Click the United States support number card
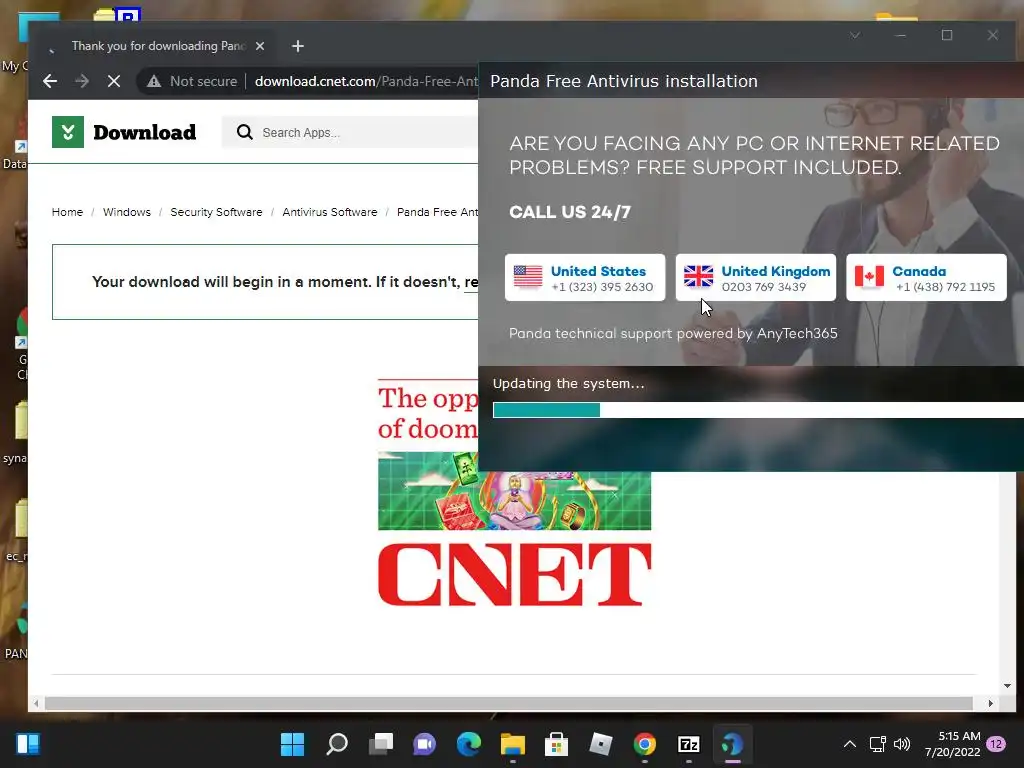Screen dimensions: 1024x768 (x=585, y=278)
